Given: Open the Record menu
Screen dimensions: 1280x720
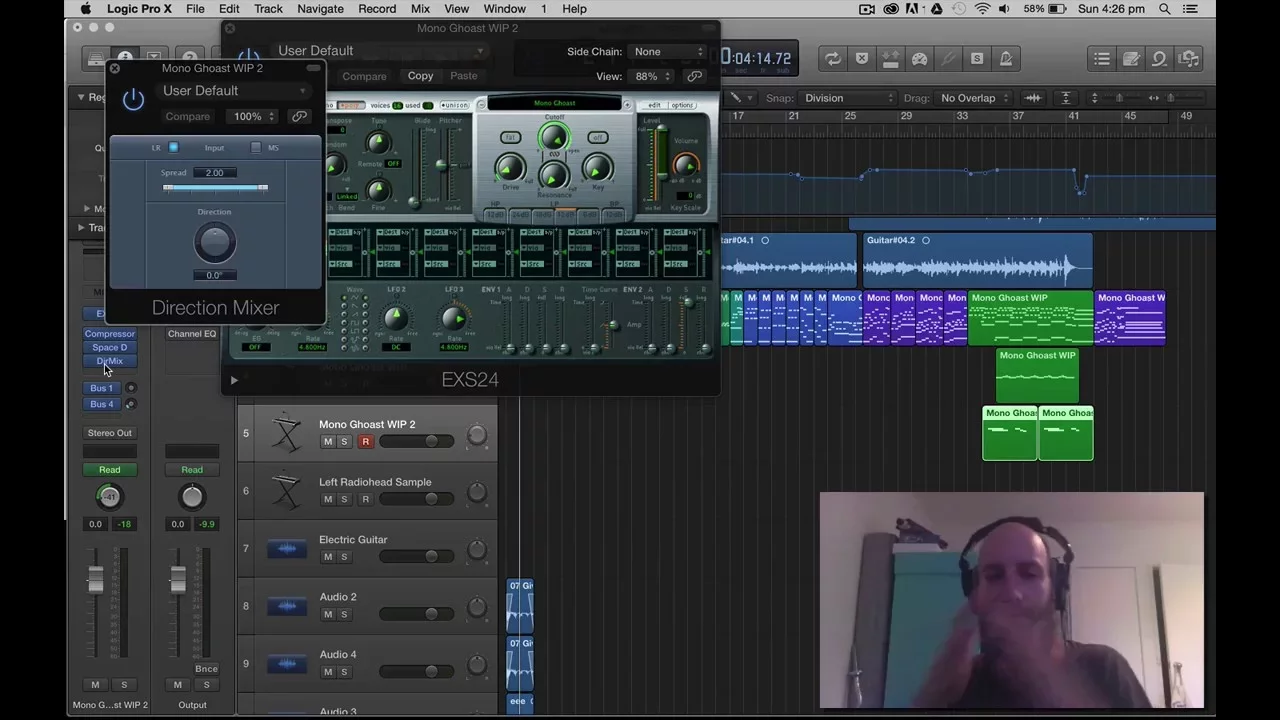Looking at the screenshot, I should pyautogui.click(x=377, y=9).
